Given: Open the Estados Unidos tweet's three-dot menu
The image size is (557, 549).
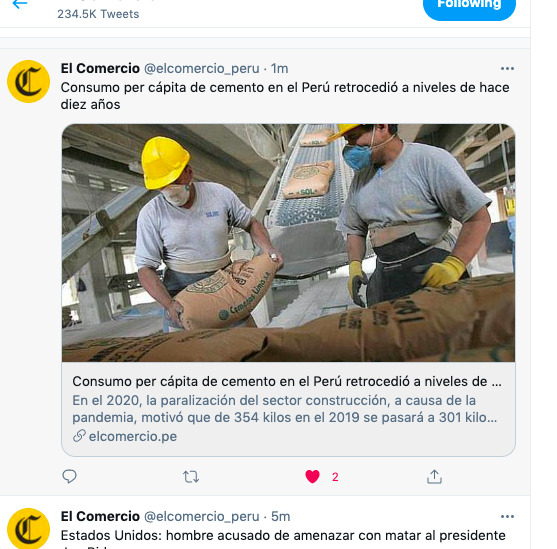Looking at the screenshot, I should (x=507, y=516).
